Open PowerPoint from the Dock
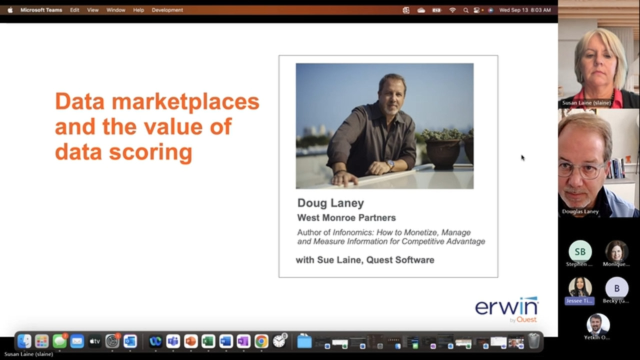 click(191, 341)
